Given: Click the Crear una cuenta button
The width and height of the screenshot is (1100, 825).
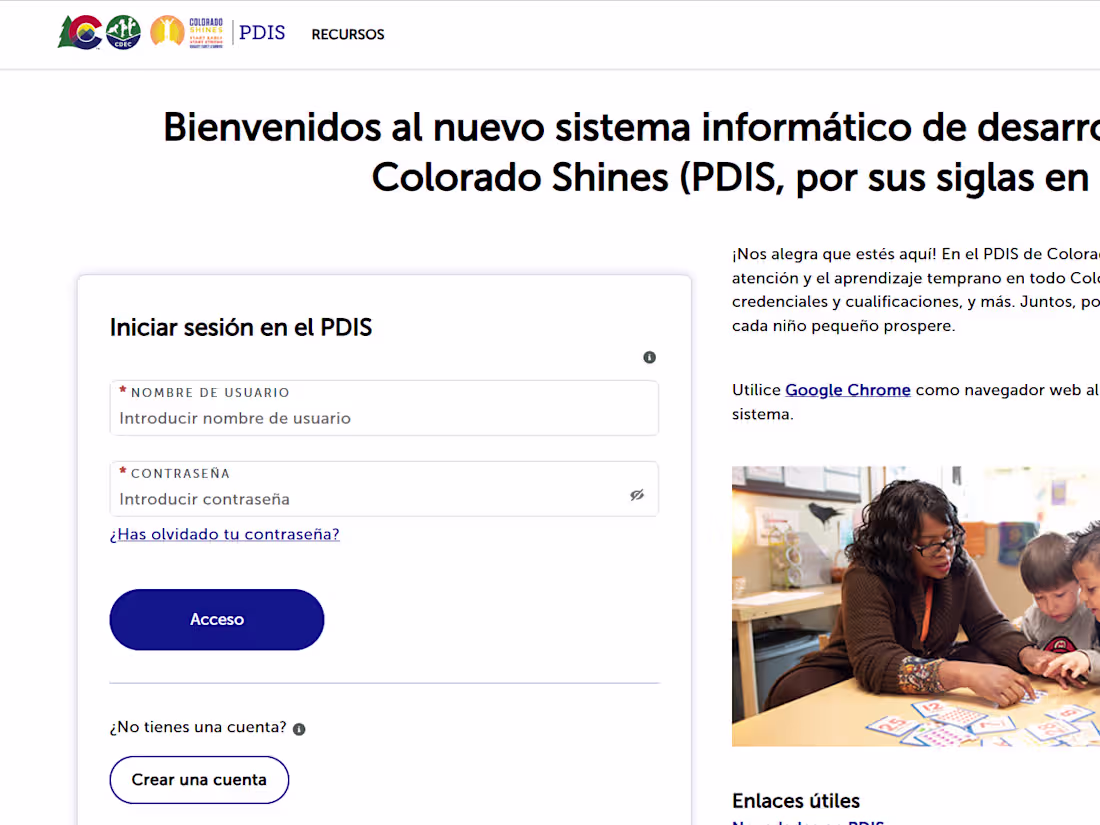Looking at the screenshot, I should [x=199, y=779].
